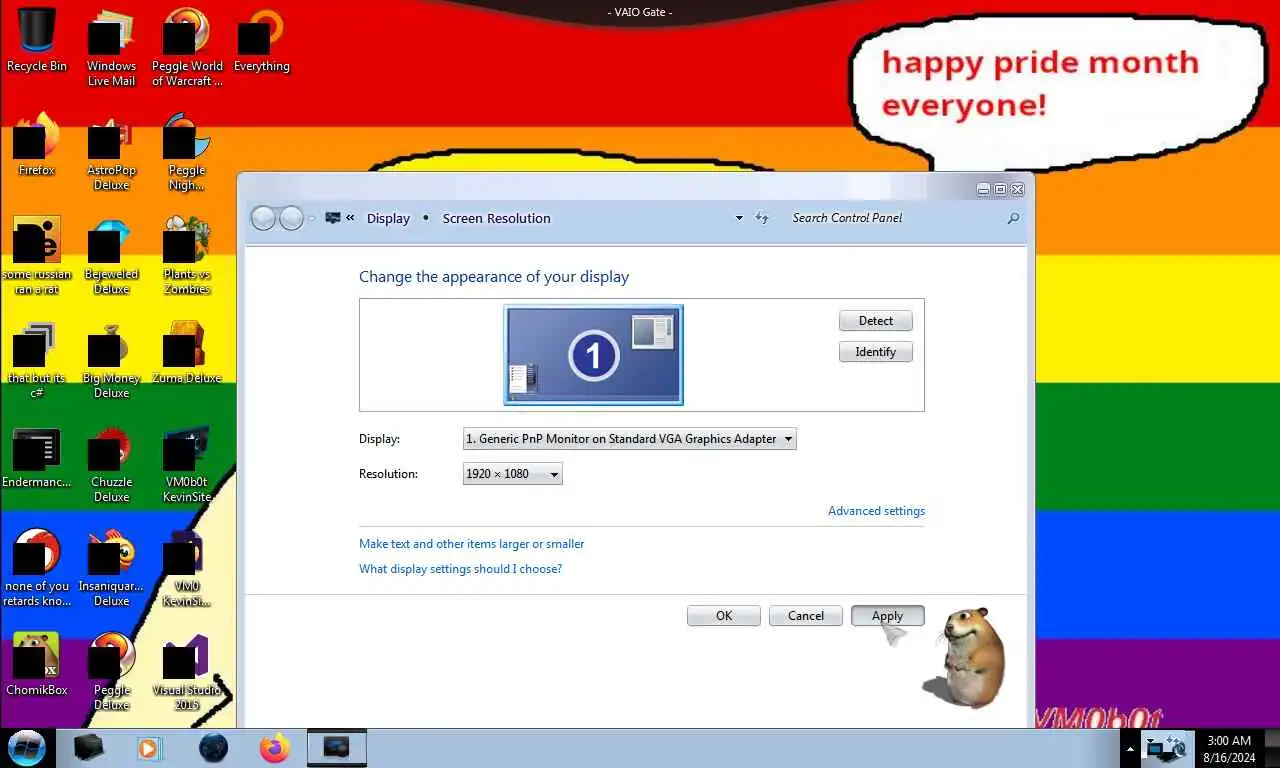Viewport: 1280px width, 768px height.
Task: Click the Display breadcrumb
Action: click(x=388, y=218)
